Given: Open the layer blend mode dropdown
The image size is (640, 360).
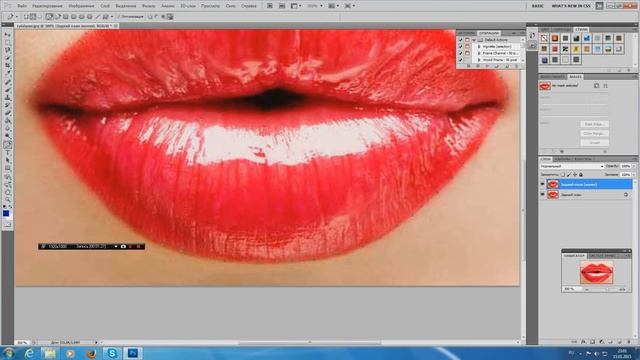Looking at the screenshot, I should [x=571, y=167].
